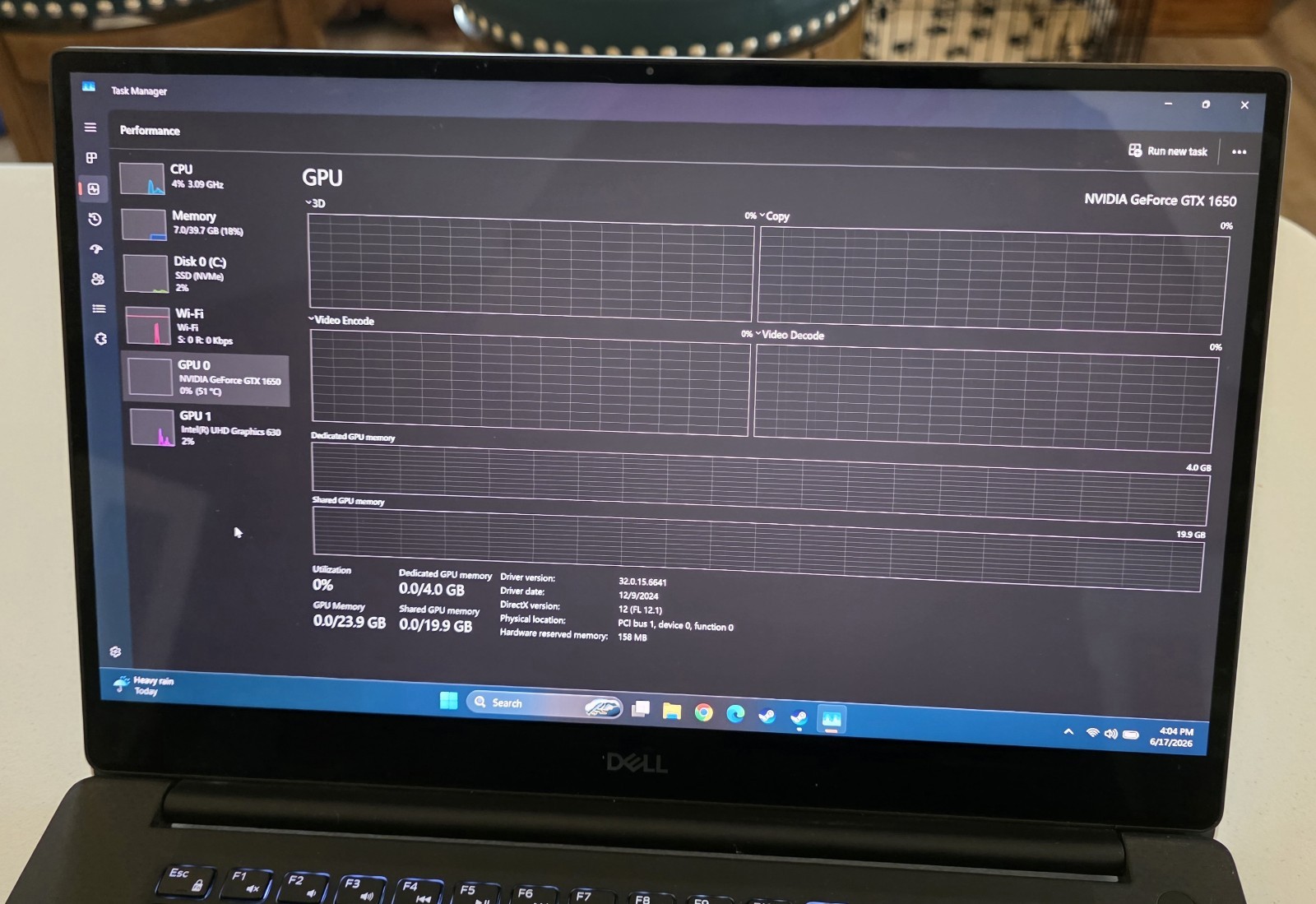Click the PCI bus 1 physical location text
The height and width of the screenshot is (904, 1316).
(675, 625)
